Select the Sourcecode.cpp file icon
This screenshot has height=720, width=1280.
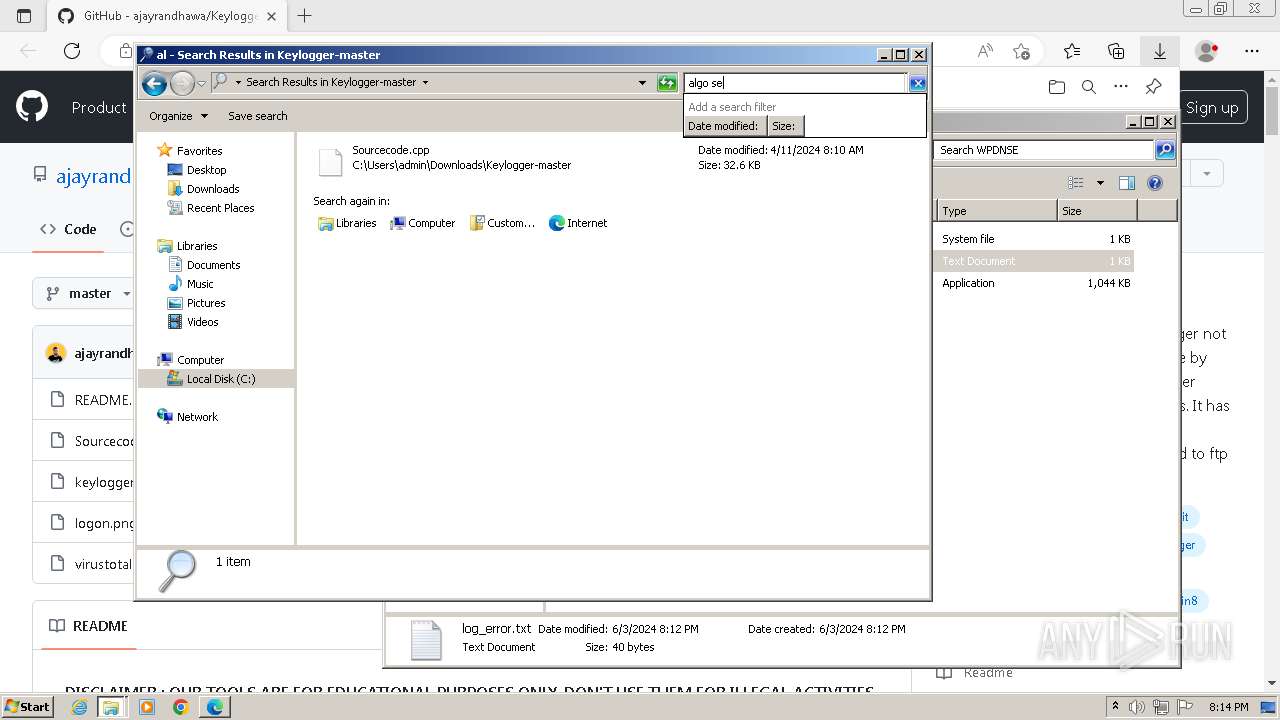click(330, 162)
